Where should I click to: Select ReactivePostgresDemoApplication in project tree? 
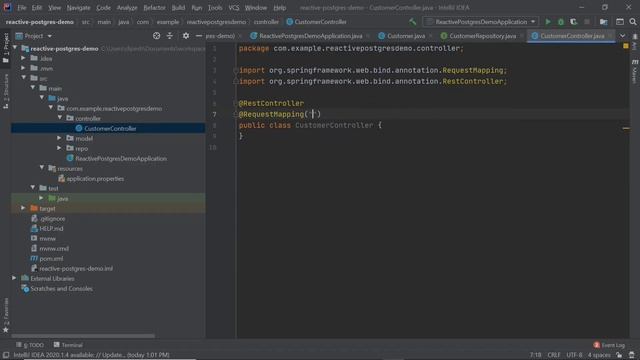[121, 158]
